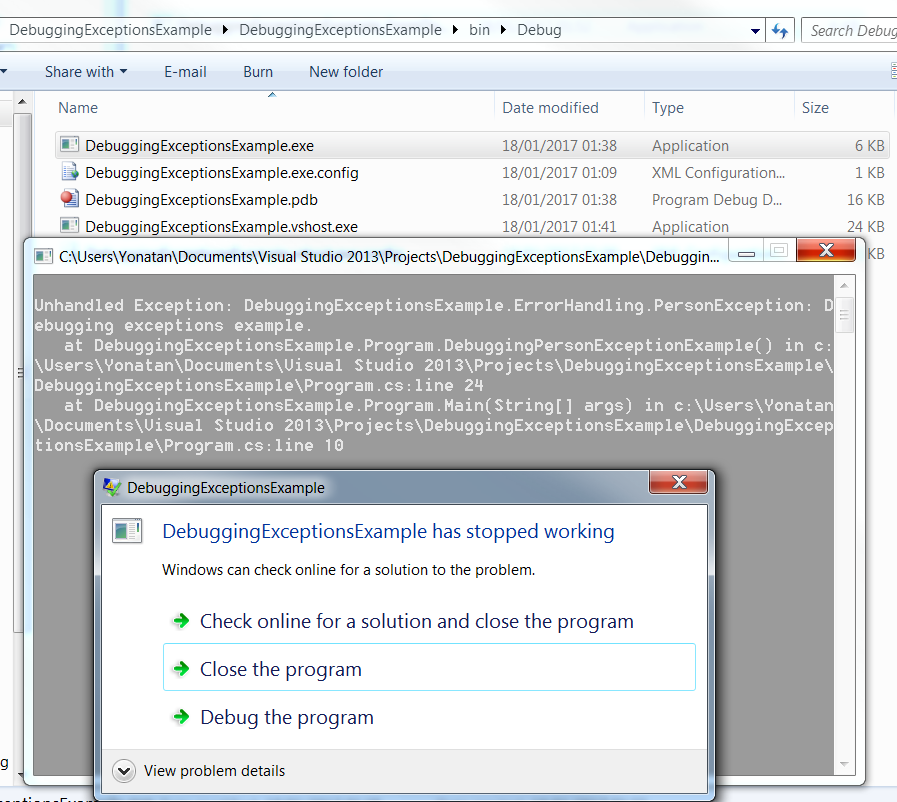Click the Burn toolbar item
This screenshot has height=802, width=897.
(257, 71)
